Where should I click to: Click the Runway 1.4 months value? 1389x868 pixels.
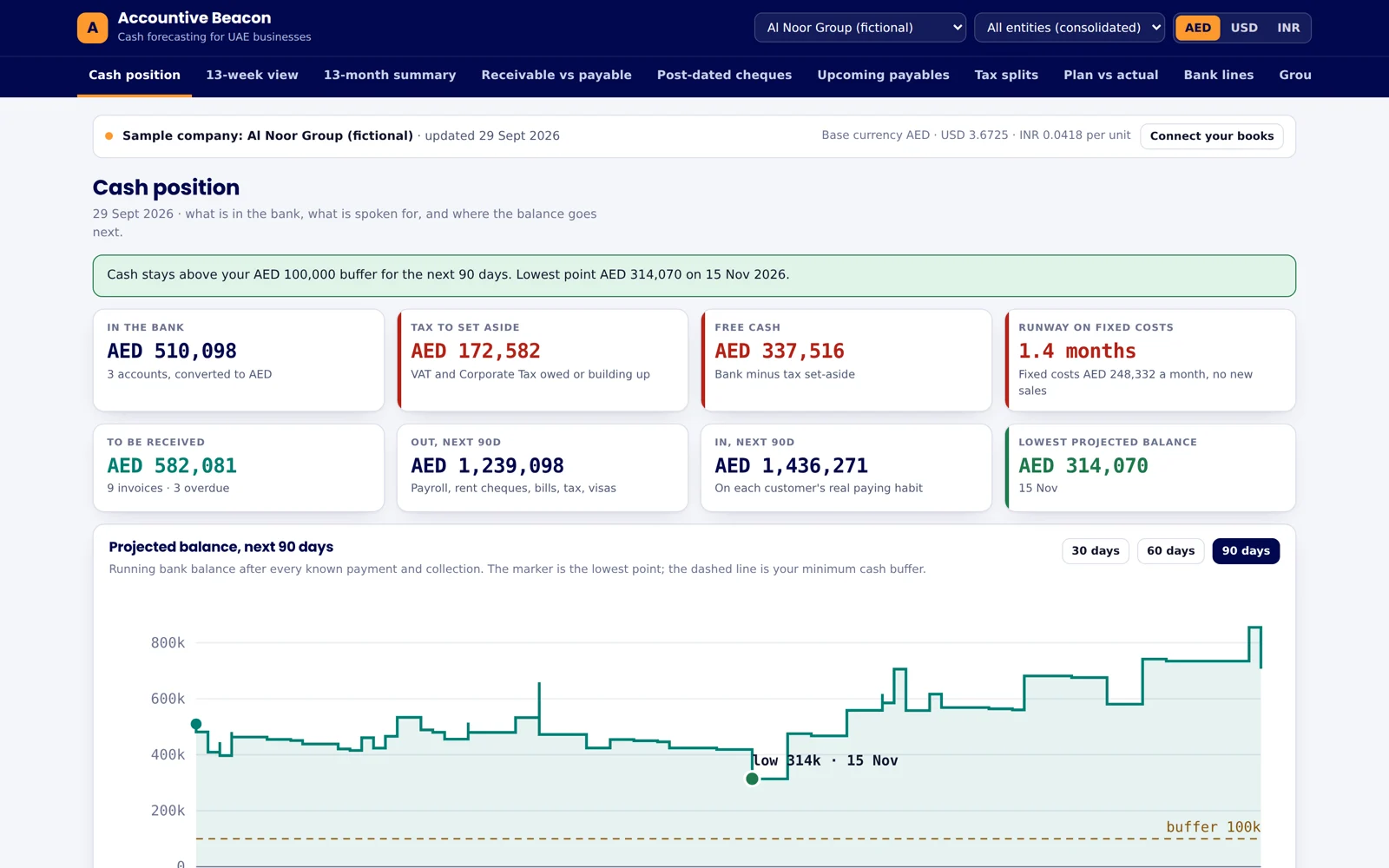[1077, 351]
